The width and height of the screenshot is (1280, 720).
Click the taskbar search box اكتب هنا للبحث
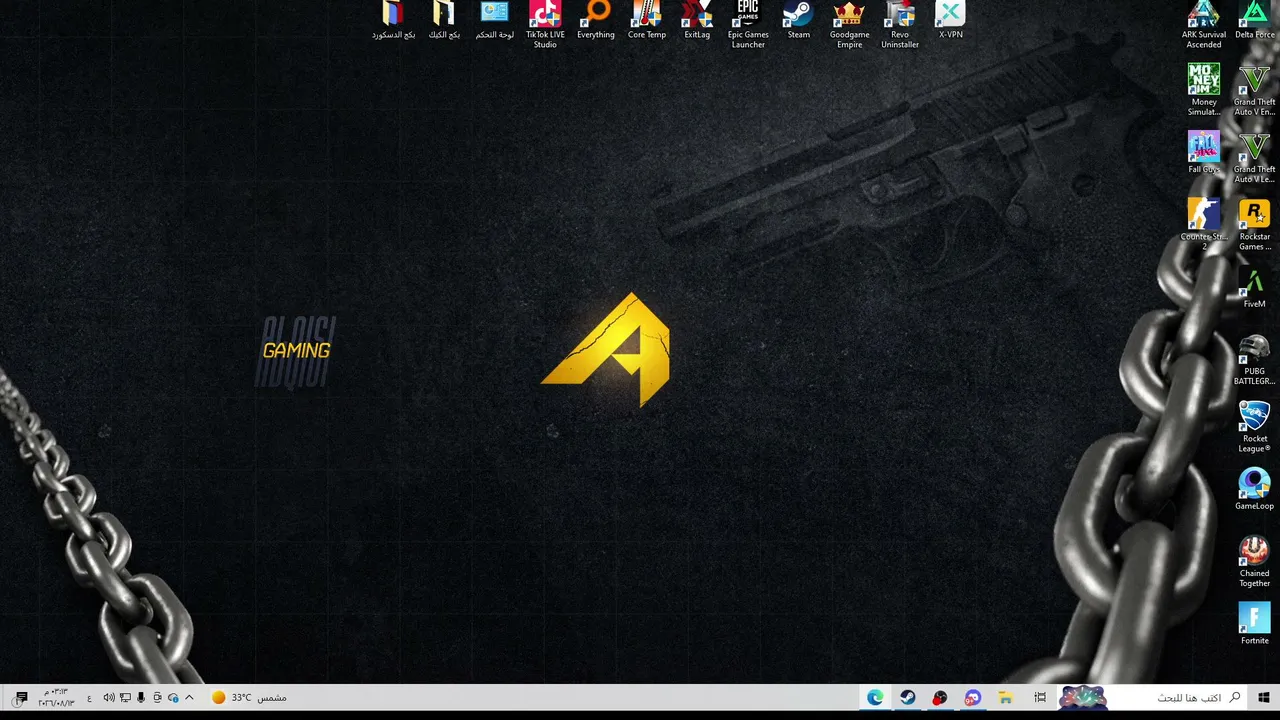tap(1153, 697)
